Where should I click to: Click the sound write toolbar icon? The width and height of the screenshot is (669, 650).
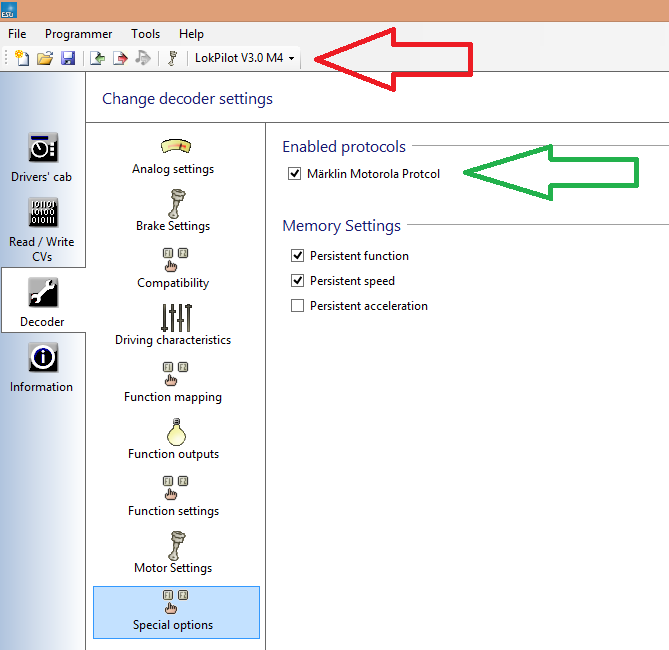pyautogui.click(x=143, y=58)
